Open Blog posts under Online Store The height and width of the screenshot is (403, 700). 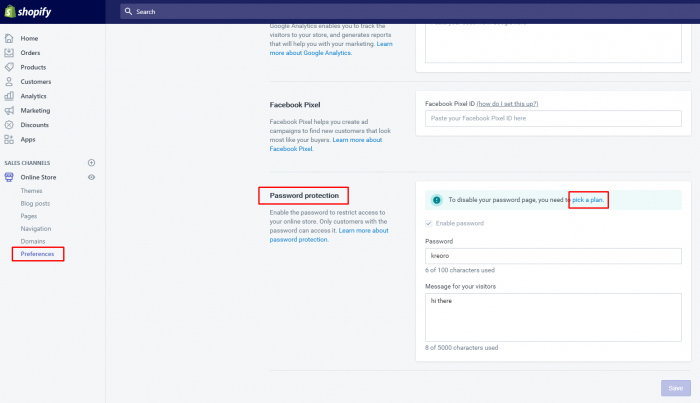point(35,204)
